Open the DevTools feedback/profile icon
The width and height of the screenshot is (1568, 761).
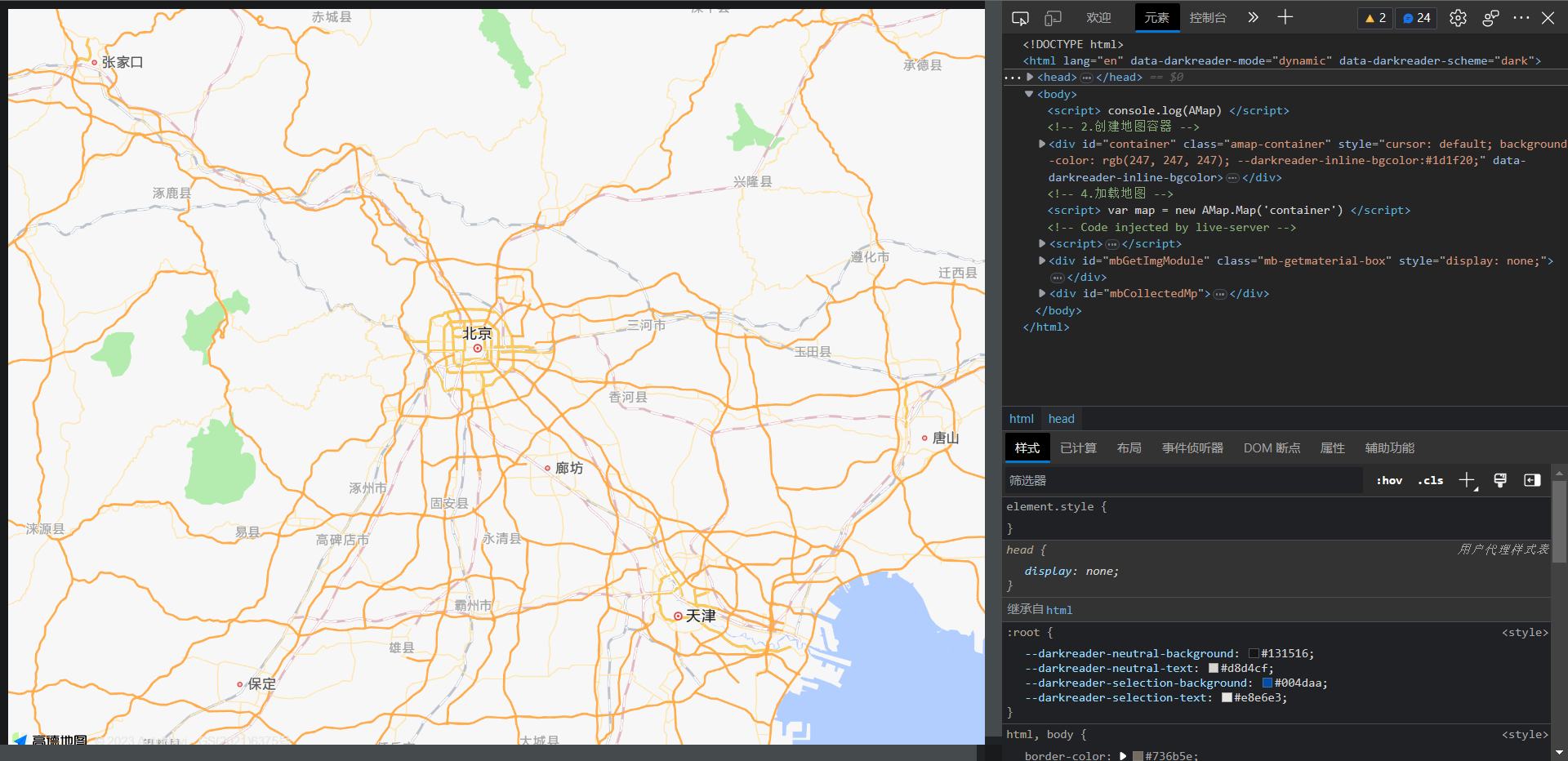(x=1490, y=18)
